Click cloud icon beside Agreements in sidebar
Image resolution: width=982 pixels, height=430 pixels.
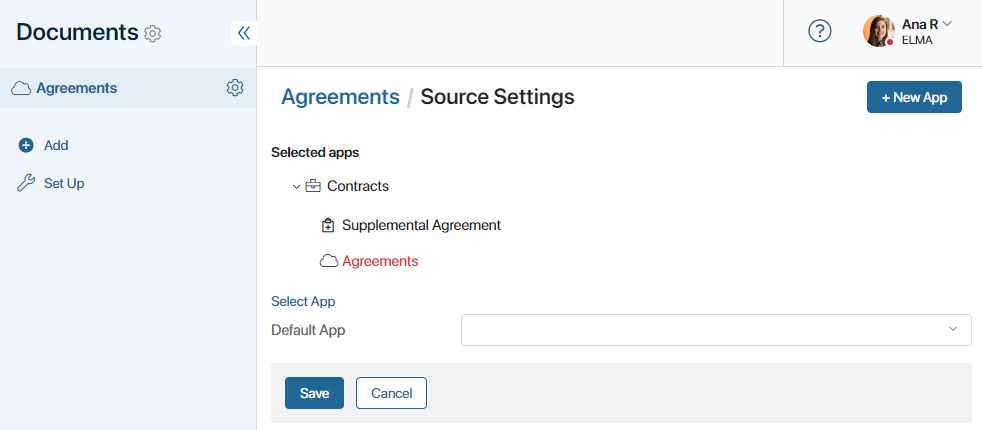click(21, 88)
